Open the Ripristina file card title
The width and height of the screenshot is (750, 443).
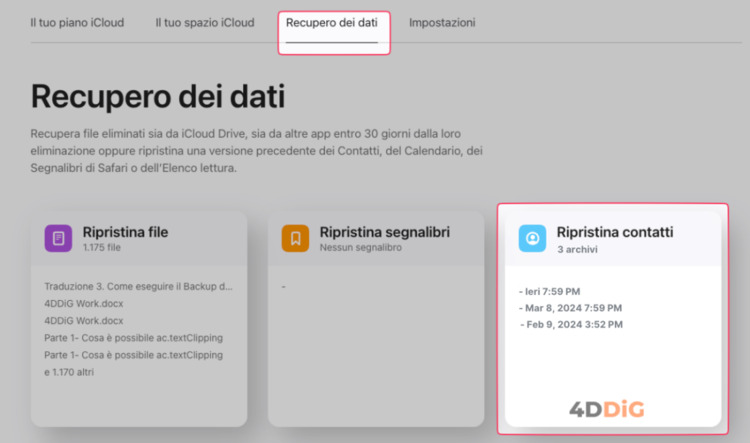point(125,232)
